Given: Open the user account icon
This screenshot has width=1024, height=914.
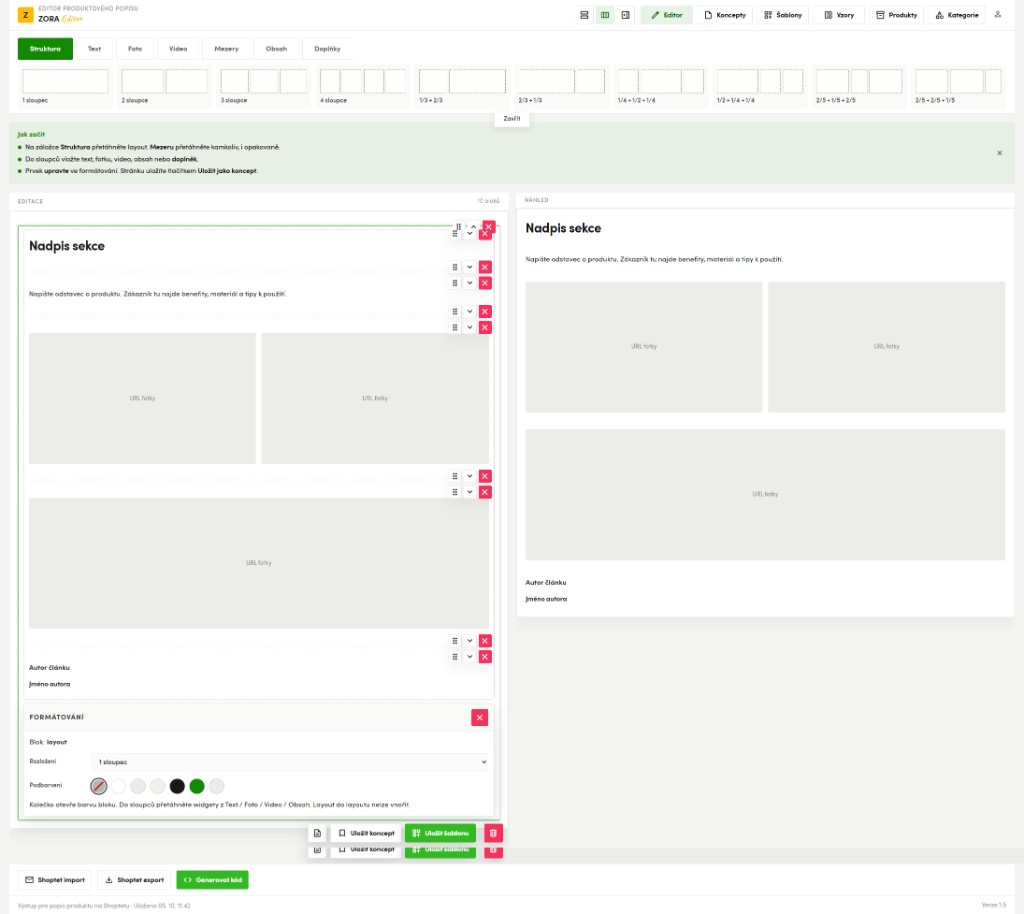Looking at the screenshot, I should point(997,14).
